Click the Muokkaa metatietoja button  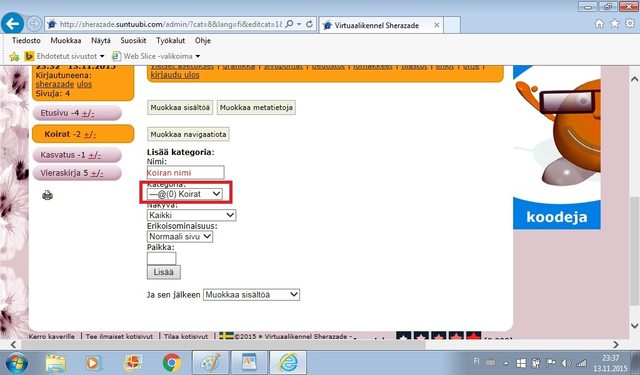click(256, 108)
